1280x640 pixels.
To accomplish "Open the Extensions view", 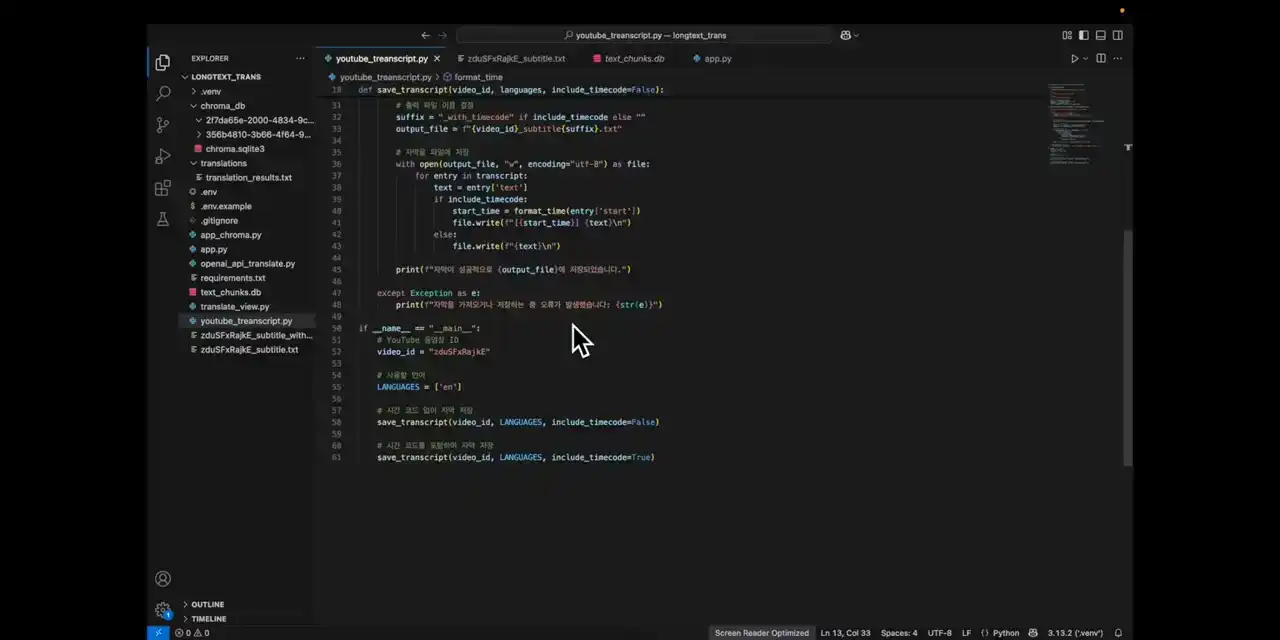I will click(163, 188).
